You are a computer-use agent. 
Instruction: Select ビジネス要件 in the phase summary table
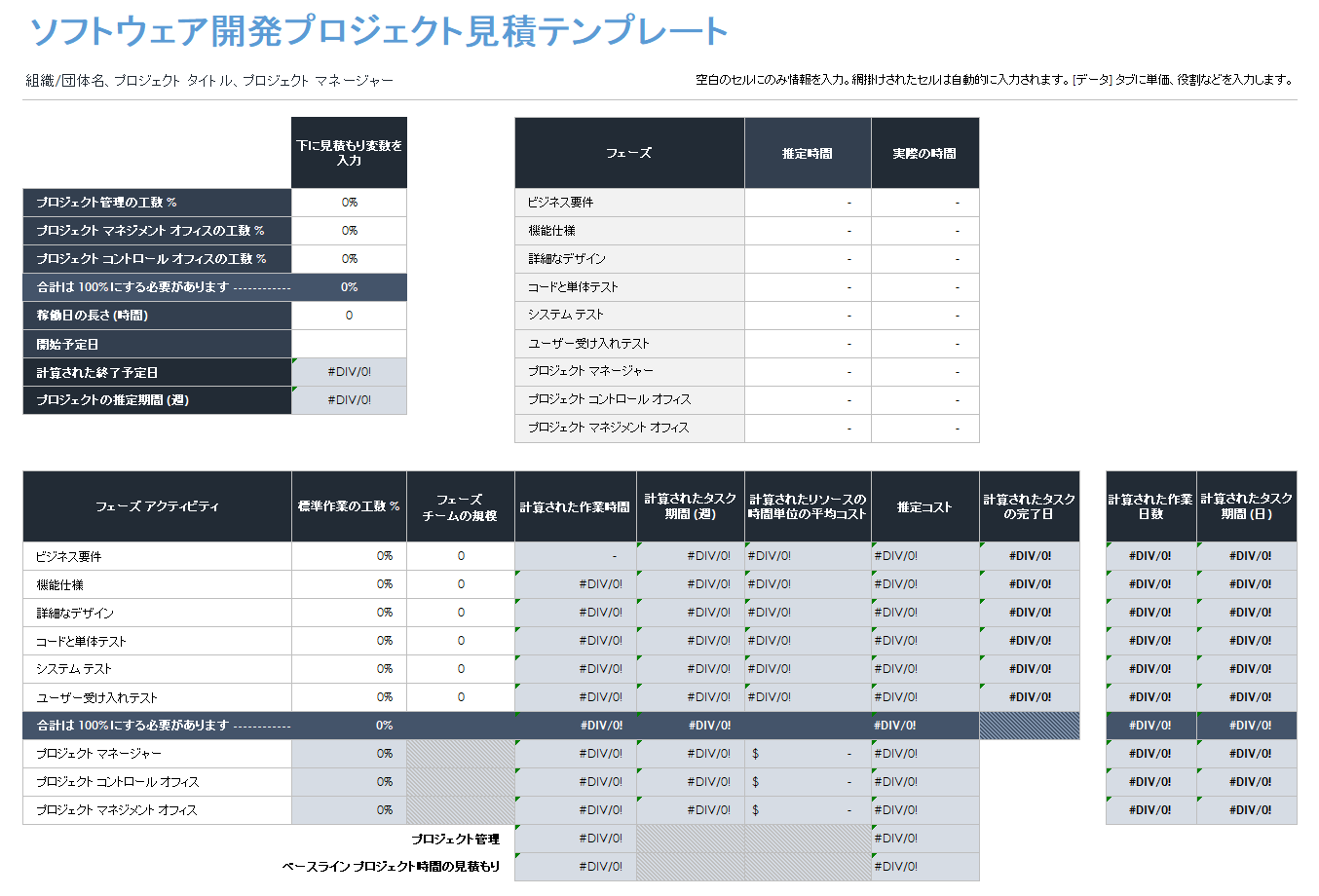pyautogui.click(x=629, y=203)
